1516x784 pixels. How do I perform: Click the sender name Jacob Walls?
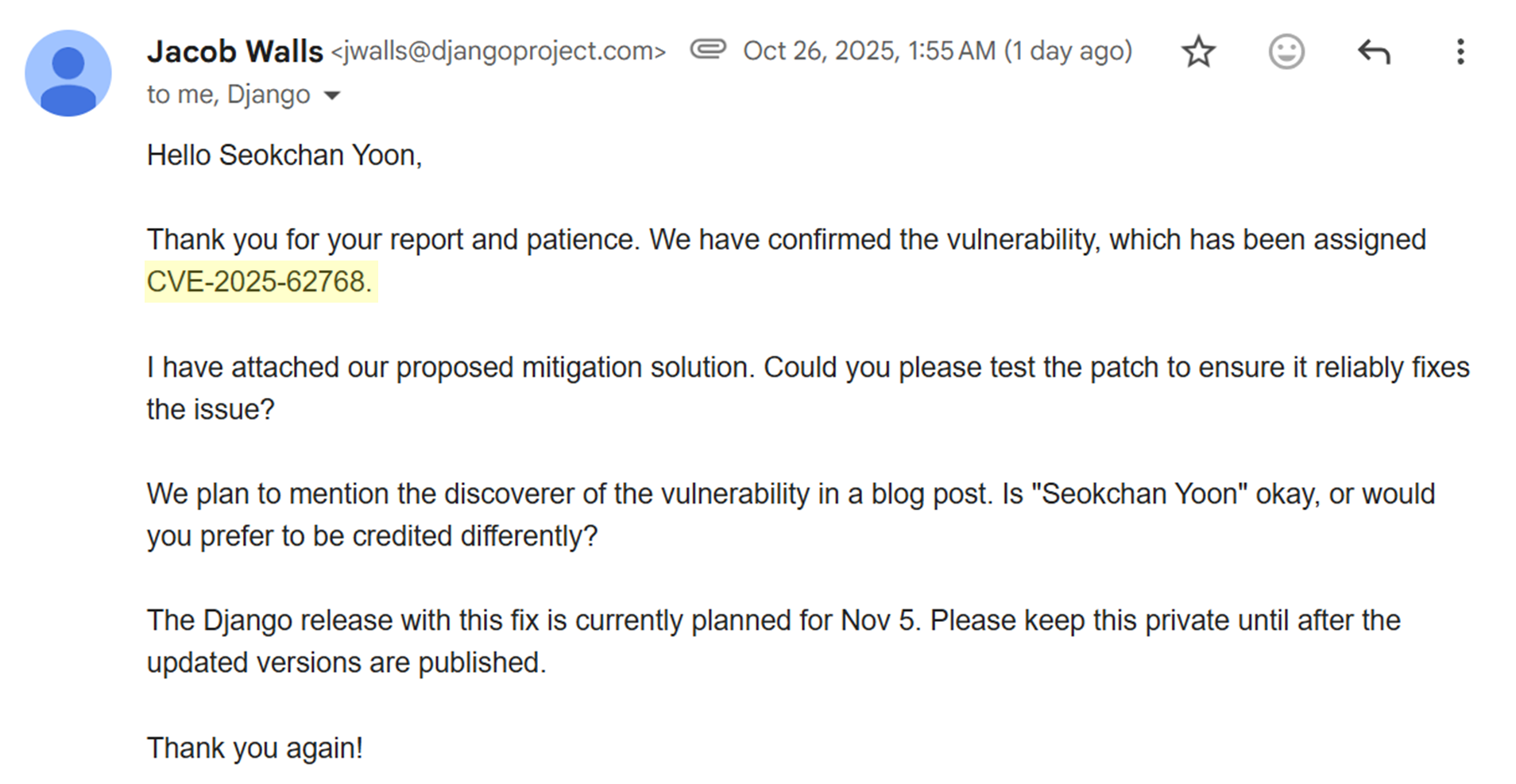click(x=235, y=52)
